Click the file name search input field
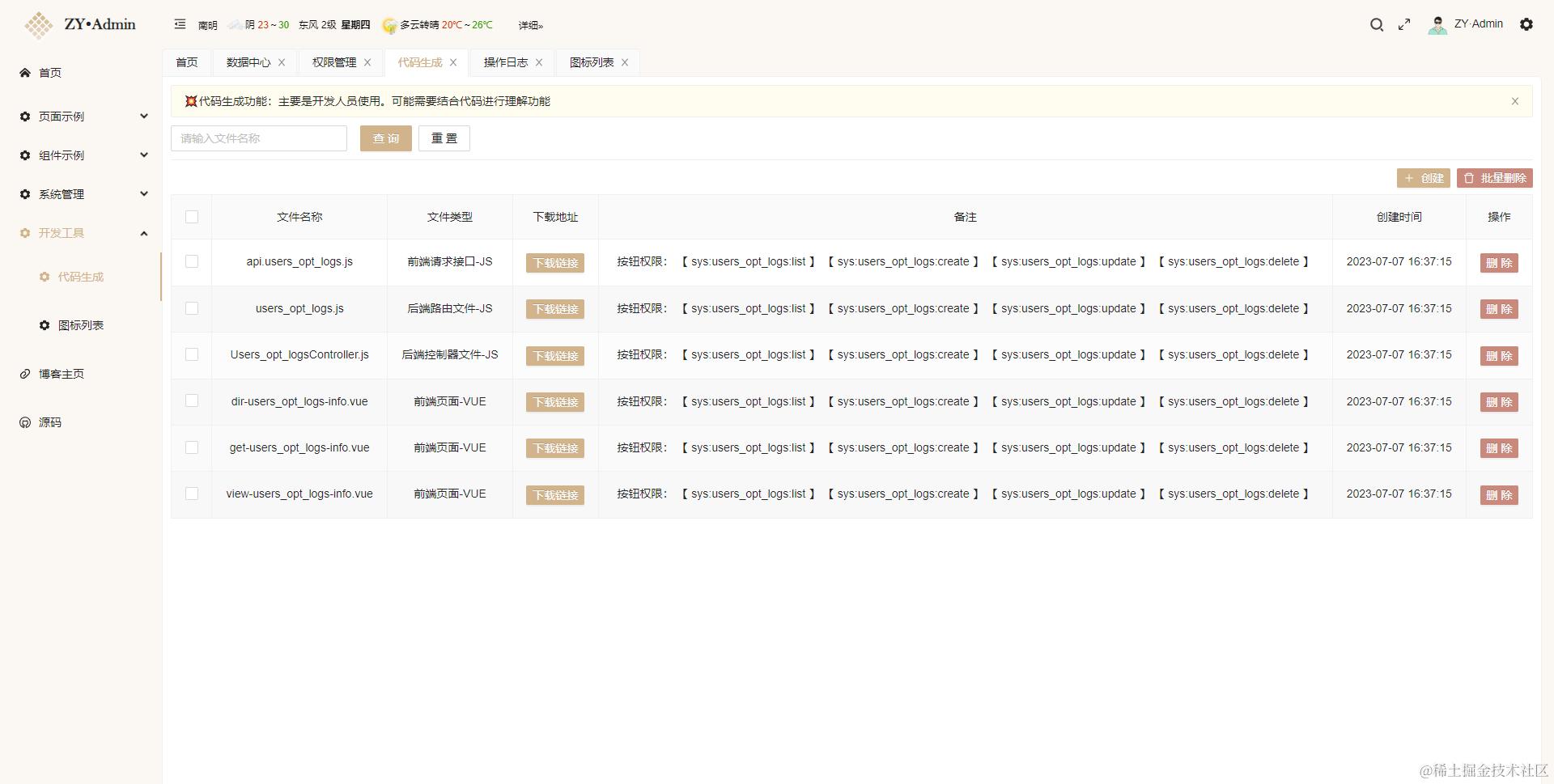The image size is (1554, 784). (258, 138)
